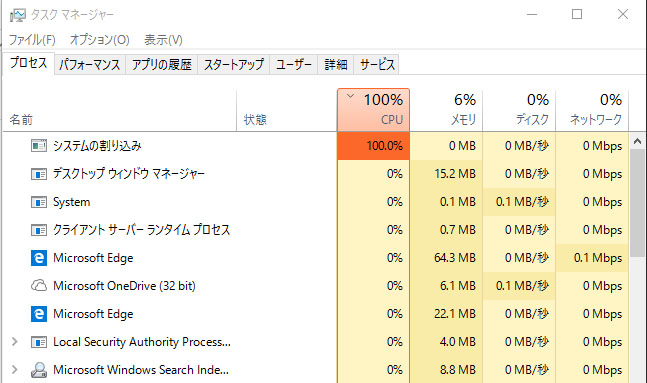The width and height of the screenshot is (647, 383).
Task: Click the Task Manager title bar icon
Action: tap(17, 15)
